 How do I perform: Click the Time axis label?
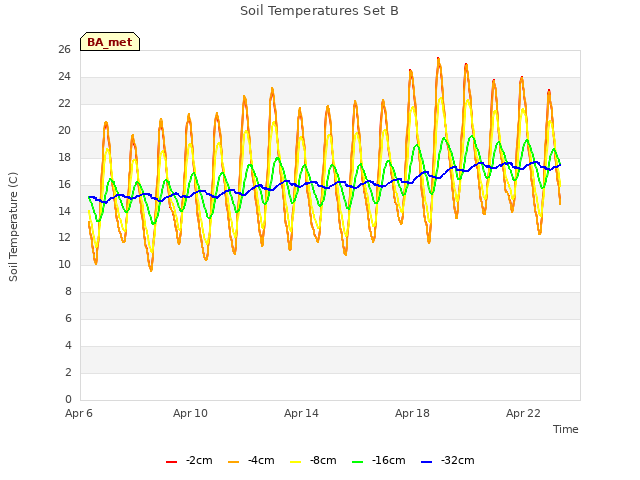click(566, 429)
